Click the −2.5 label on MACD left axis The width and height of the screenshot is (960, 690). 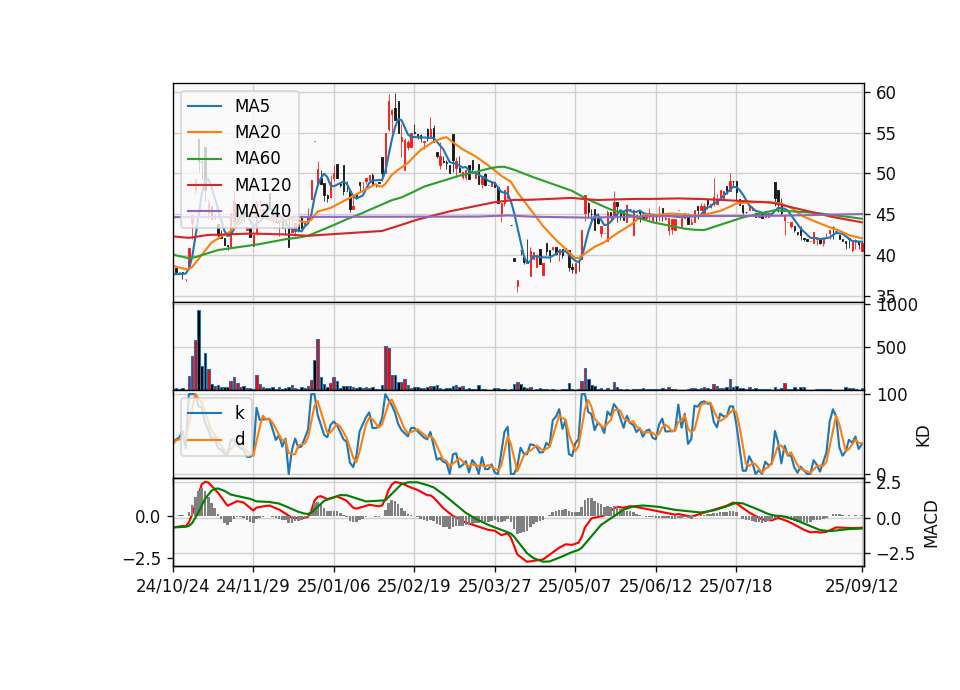tap(142, 559)
